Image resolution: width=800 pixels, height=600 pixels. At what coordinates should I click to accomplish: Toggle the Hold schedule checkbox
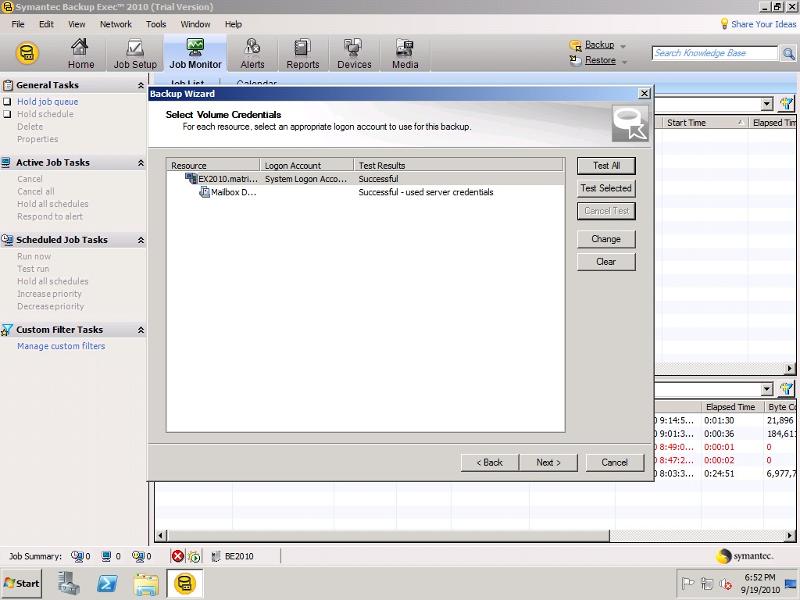coord(7,114)
